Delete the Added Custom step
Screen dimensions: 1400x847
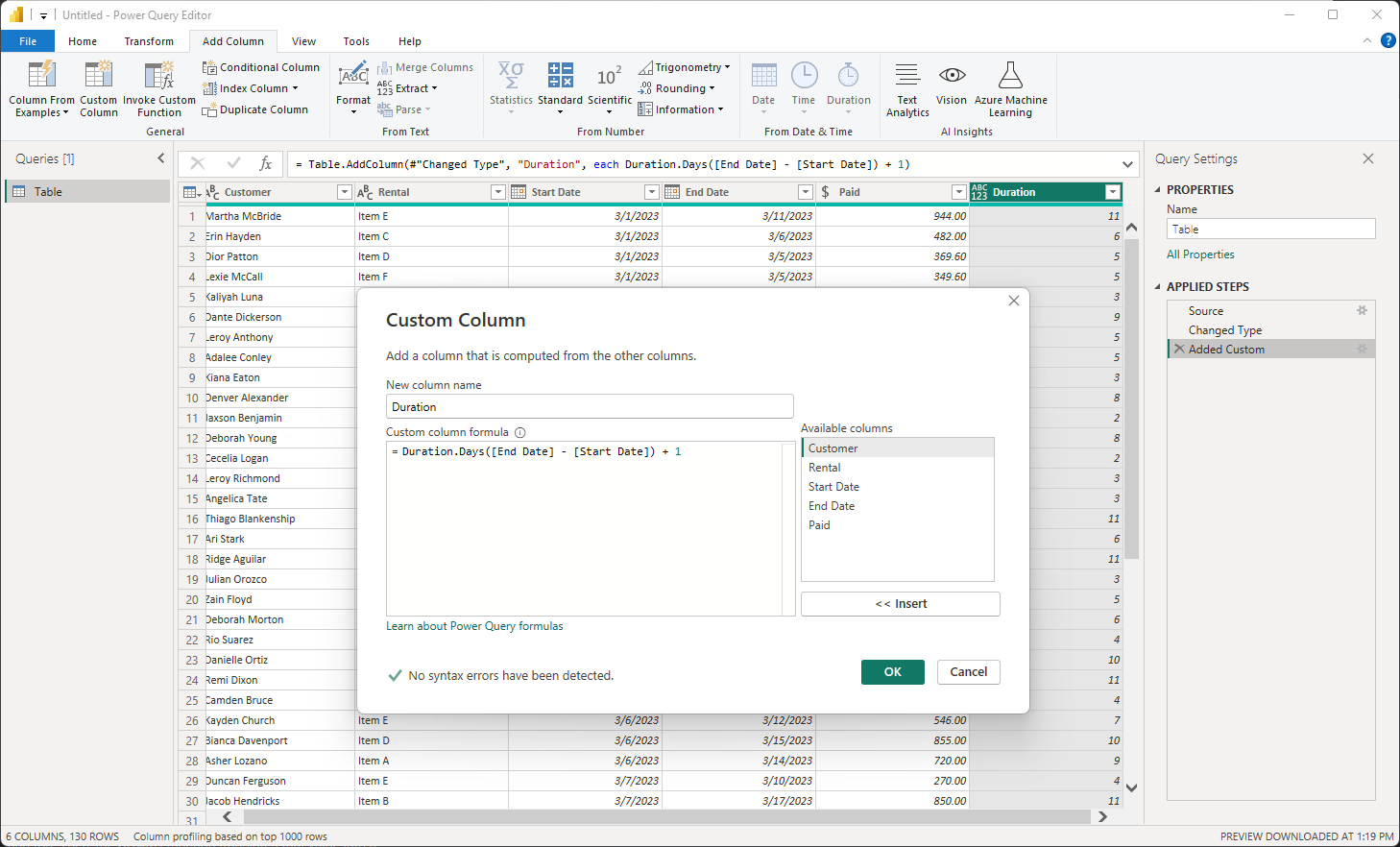tap(1179, 350)
